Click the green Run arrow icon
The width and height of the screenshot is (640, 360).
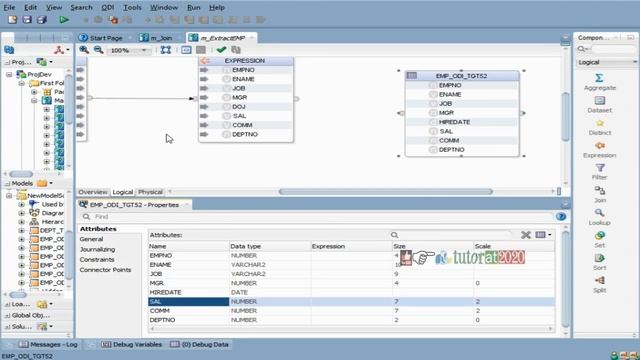coord(64,20)
